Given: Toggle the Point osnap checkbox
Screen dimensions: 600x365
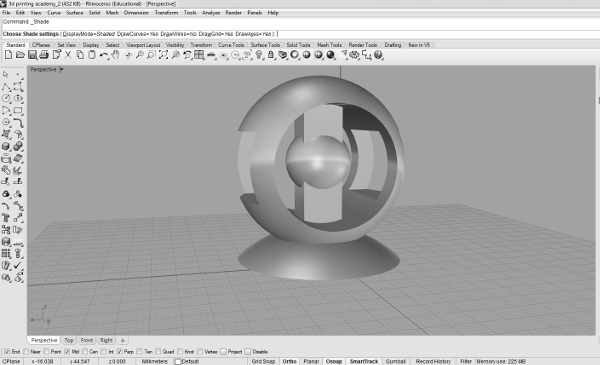Looking at the screenshot, I should pyautogui.click(x=46, y=352).
